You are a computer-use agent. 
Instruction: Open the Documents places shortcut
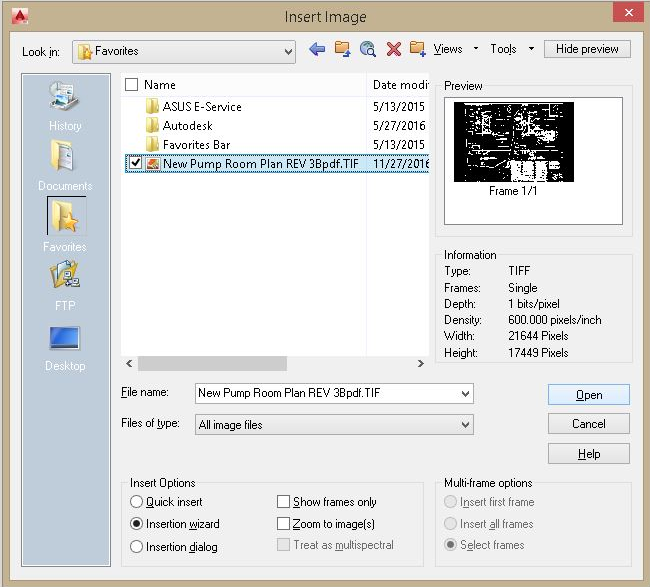click(65, 165)
